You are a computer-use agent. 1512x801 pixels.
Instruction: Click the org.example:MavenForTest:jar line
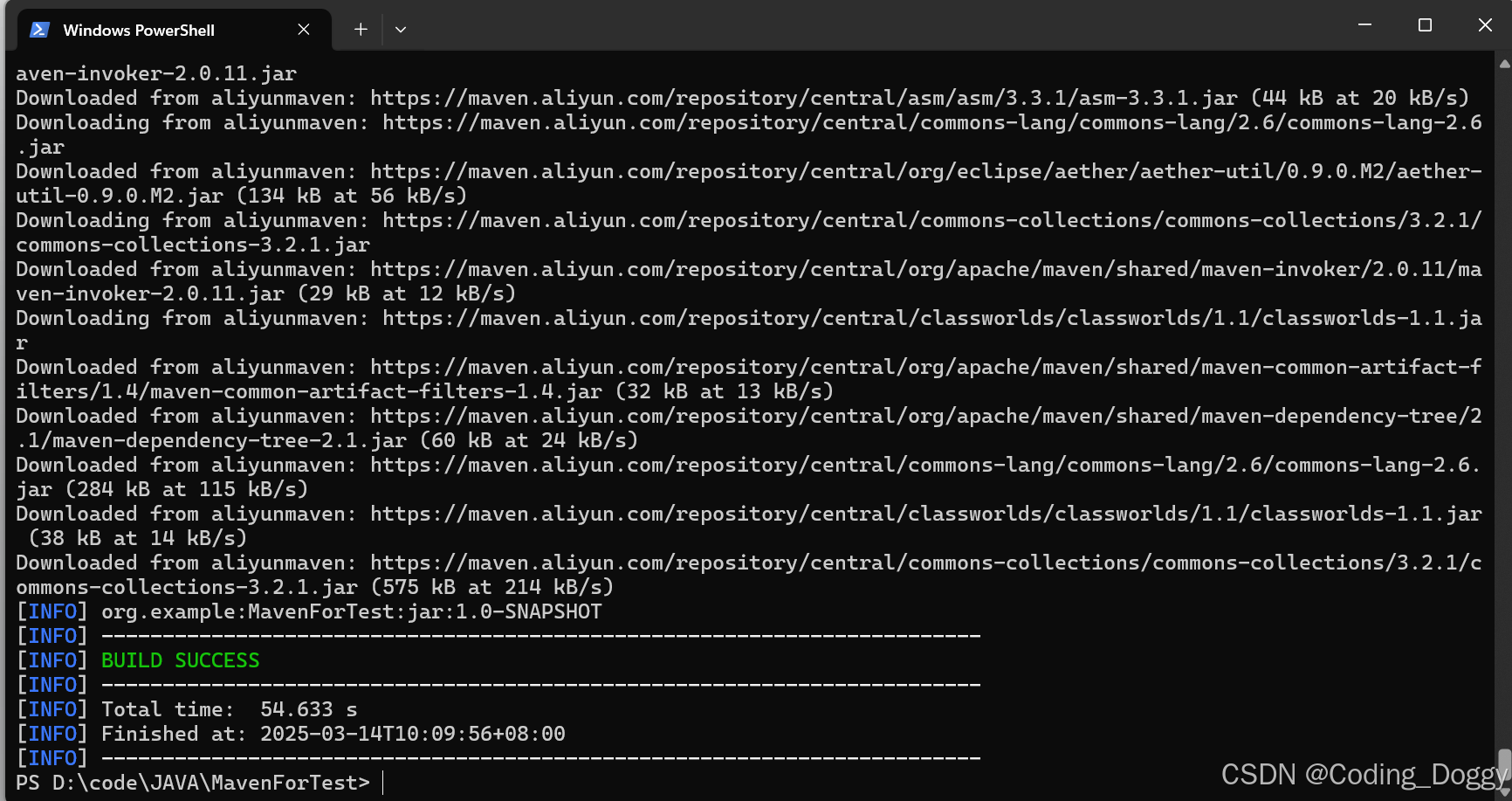349,611
